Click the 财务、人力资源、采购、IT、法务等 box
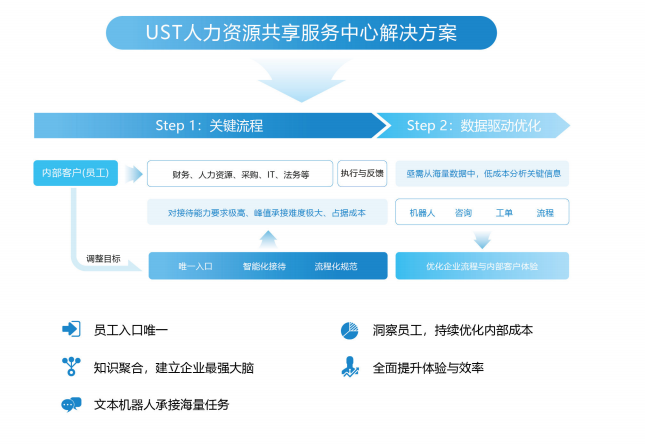This screenshot has height=444, width=645. [x=240, y=174]
